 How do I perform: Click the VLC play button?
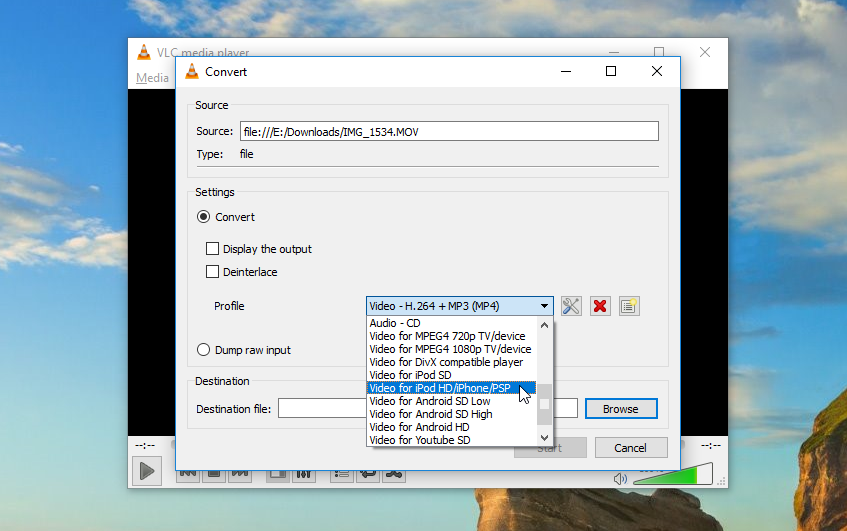point(147,471)
